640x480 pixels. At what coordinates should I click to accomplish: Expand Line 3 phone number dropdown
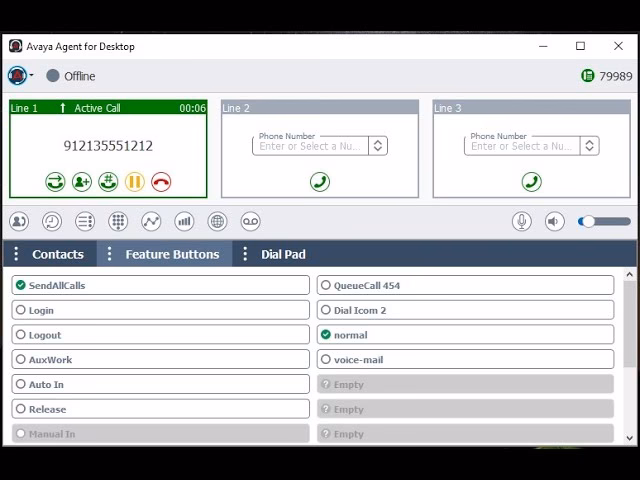click(x=589, y=146)
